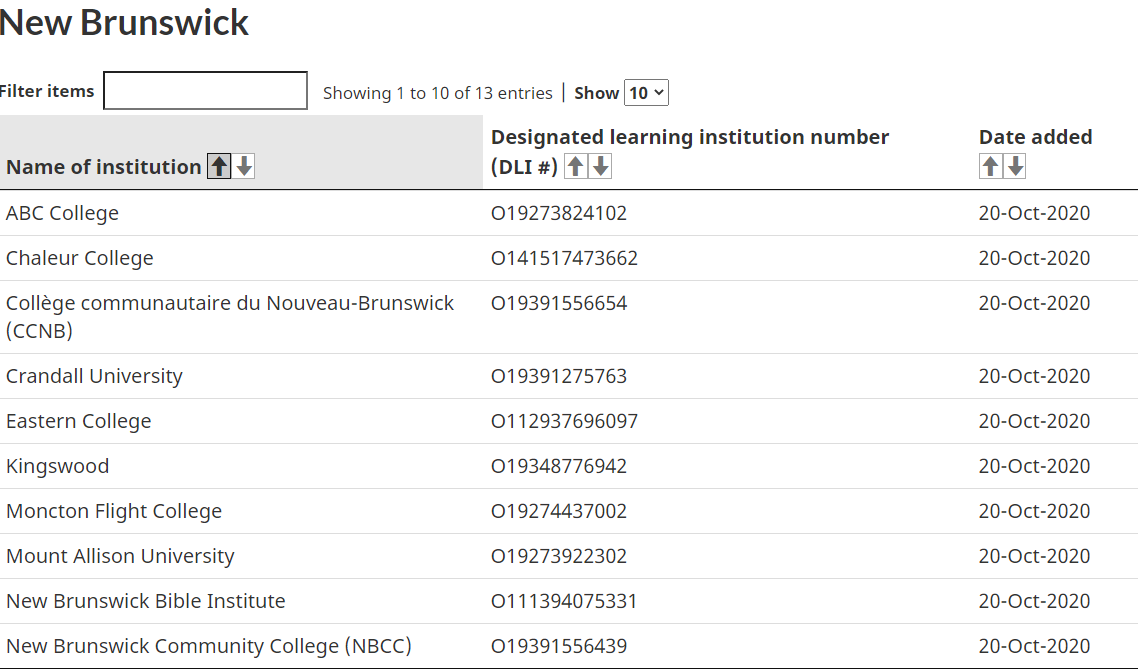Click the Crandall University entry

coord(94,376)
